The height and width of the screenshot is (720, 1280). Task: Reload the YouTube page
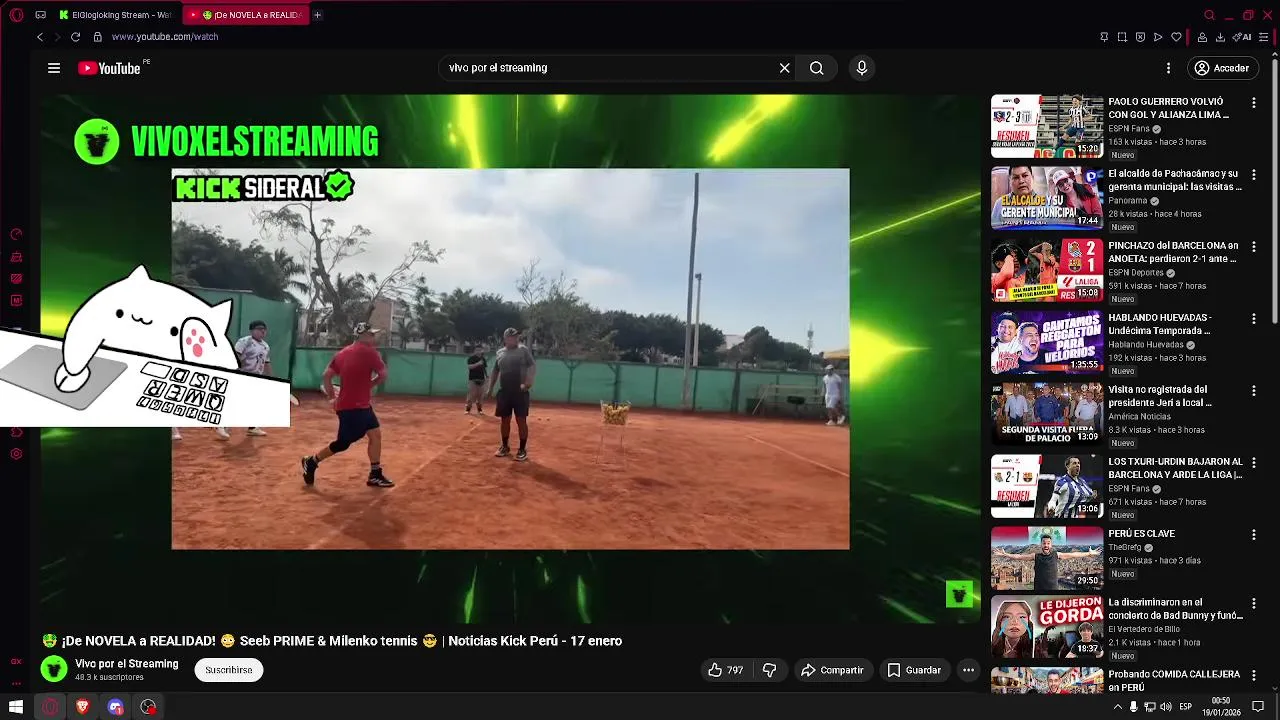75,37
